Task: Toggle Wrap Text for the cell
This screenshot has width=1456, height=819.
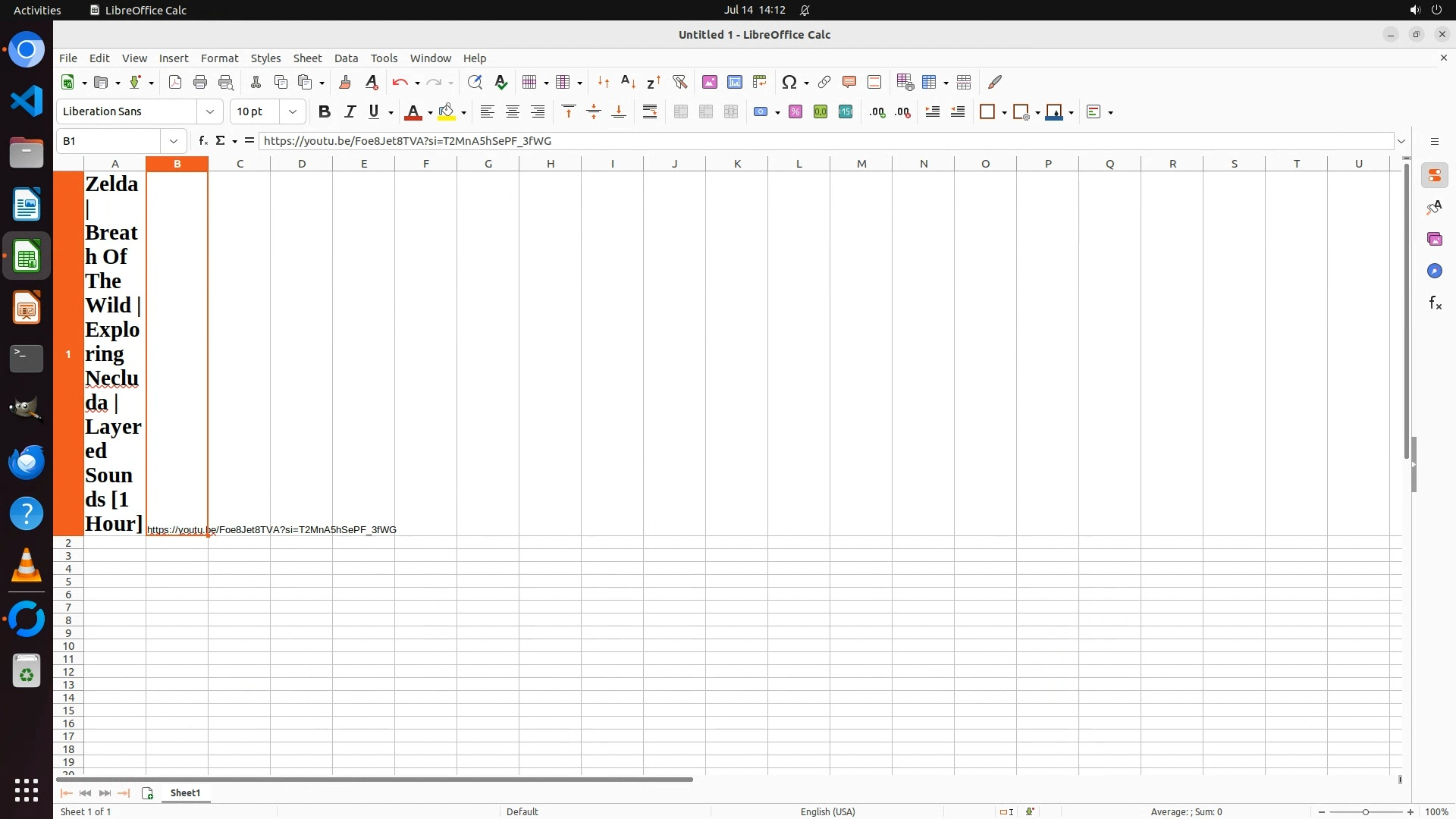Action: [650, 112]
